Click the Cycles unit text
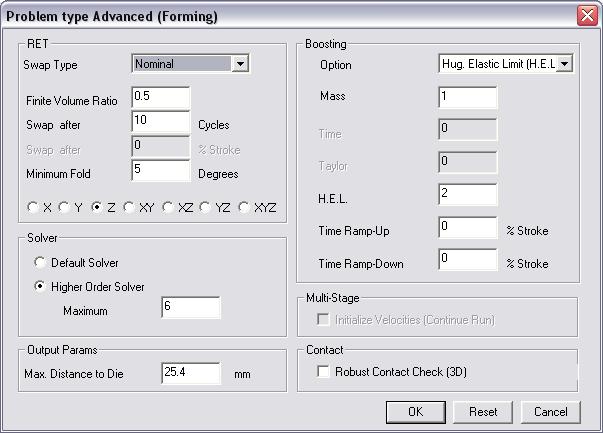Image resolution: width=603 pixels, height=433 pixels. coord(214,125)
